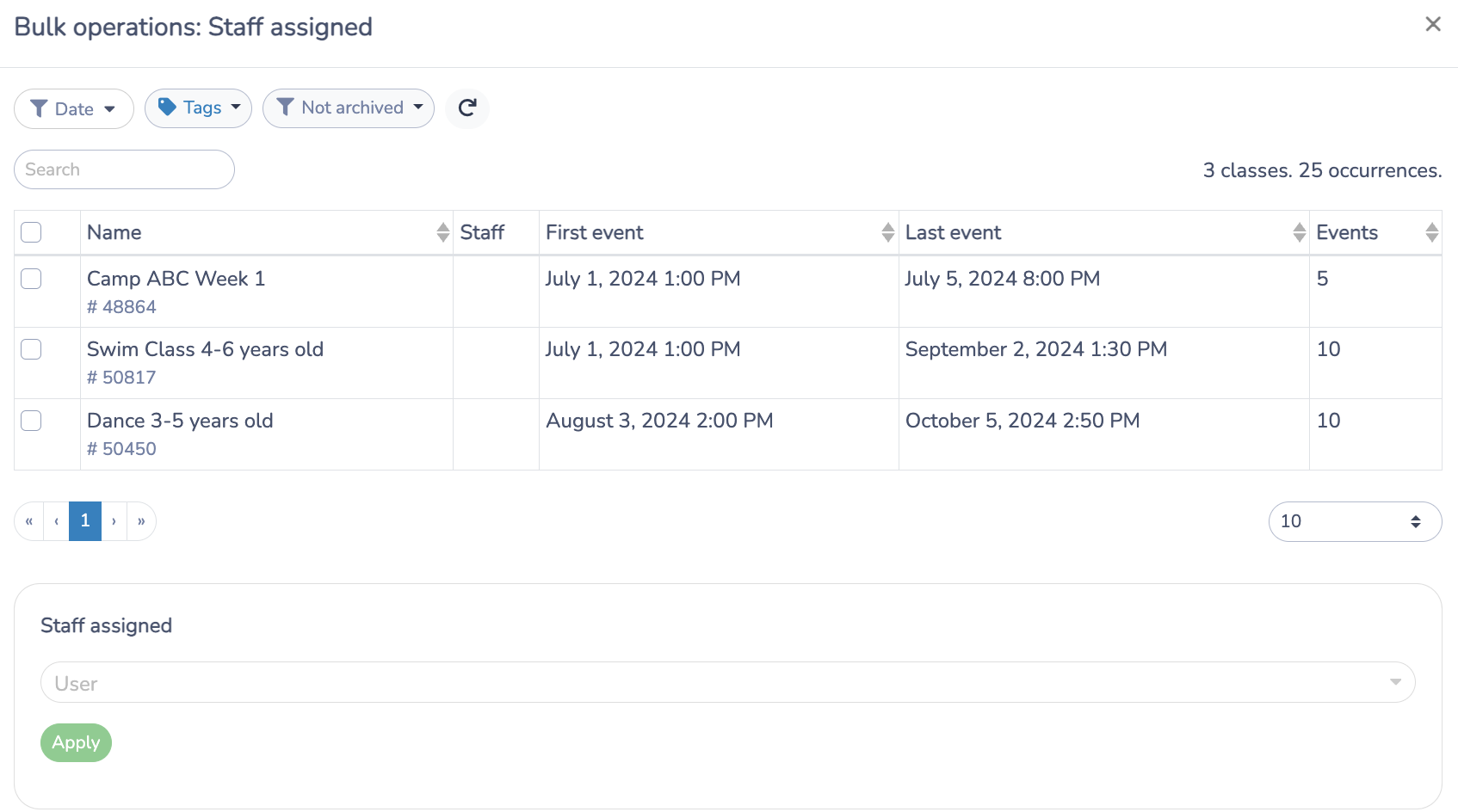The width and height of the screenshot is (1458, 812).
Task: Focus the Search input field
Action: [124, 169]
